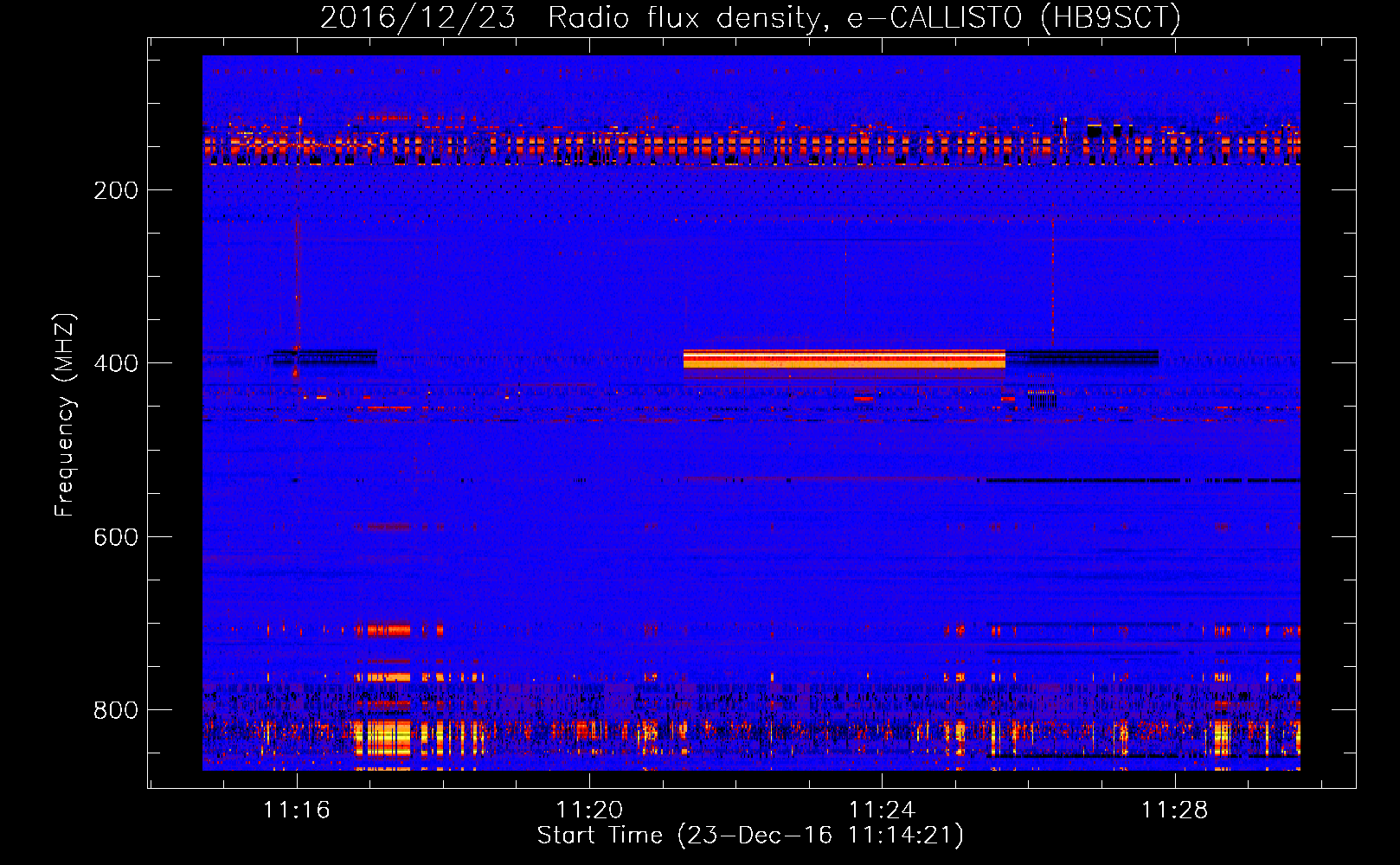Click the 11:16 time tick label
Screen dimensions: 1400x865
click(297, 811)
